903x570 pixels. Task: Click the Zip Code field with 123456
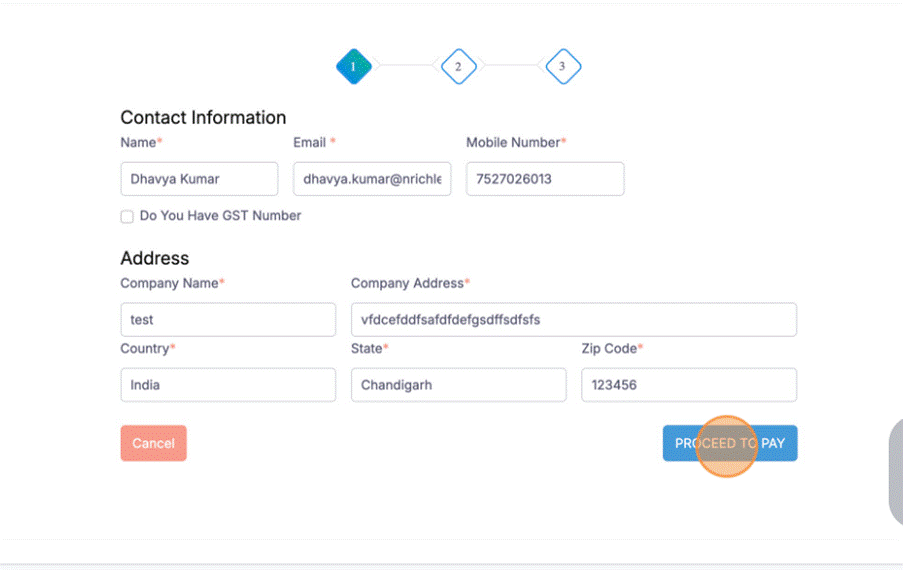(x=689, y=385)
